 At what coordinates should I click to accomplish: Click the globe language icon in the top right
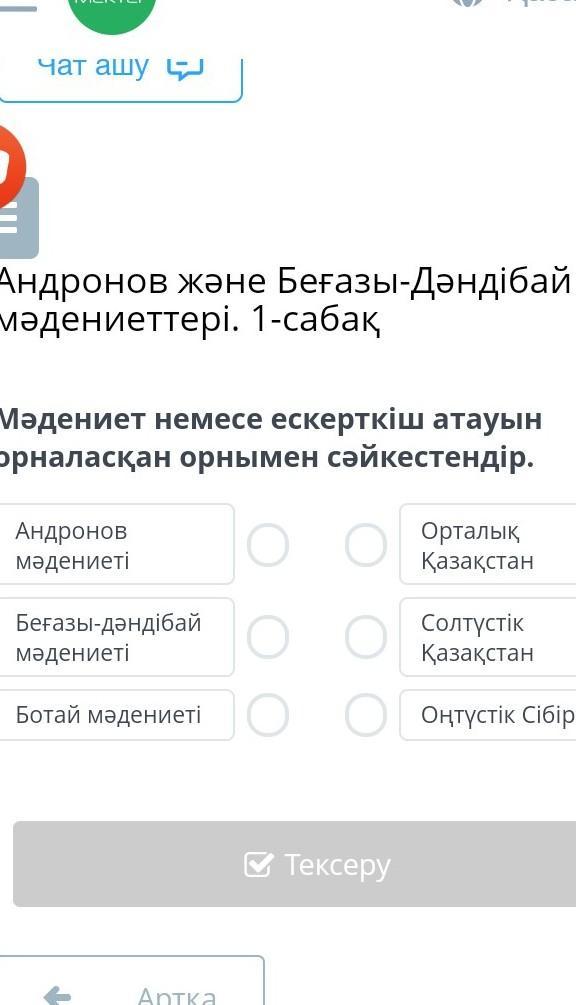coord(466,3)
